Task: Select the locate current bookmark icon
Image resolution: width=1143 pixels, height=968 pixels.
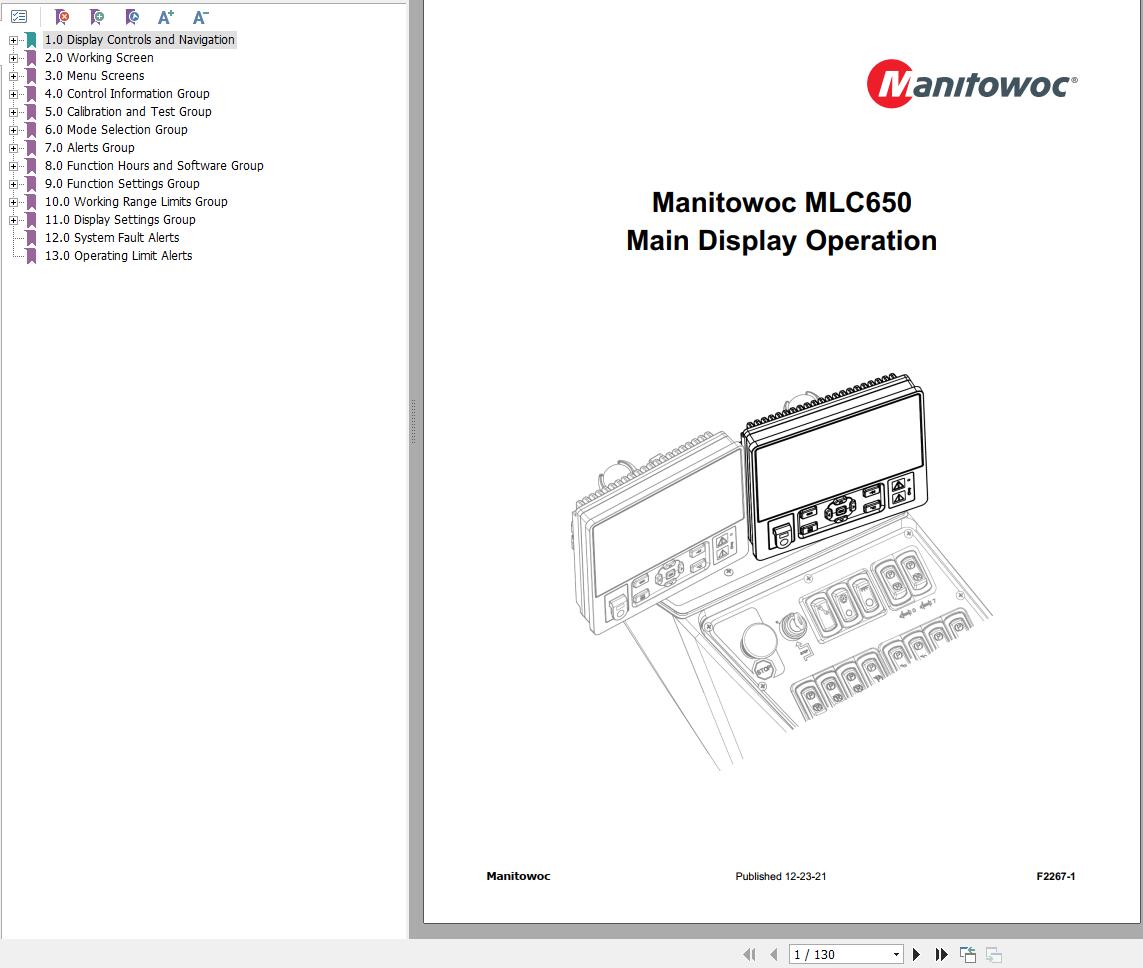Action: click(x=131, y=16)
